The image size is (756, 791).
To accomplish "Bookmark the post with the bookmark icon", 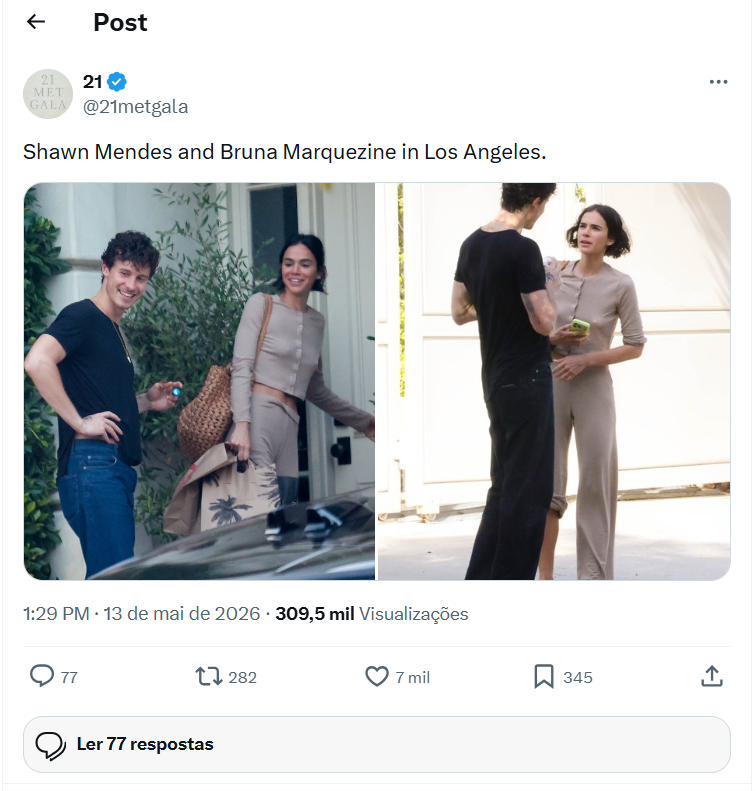I will (x=544, y=676).
